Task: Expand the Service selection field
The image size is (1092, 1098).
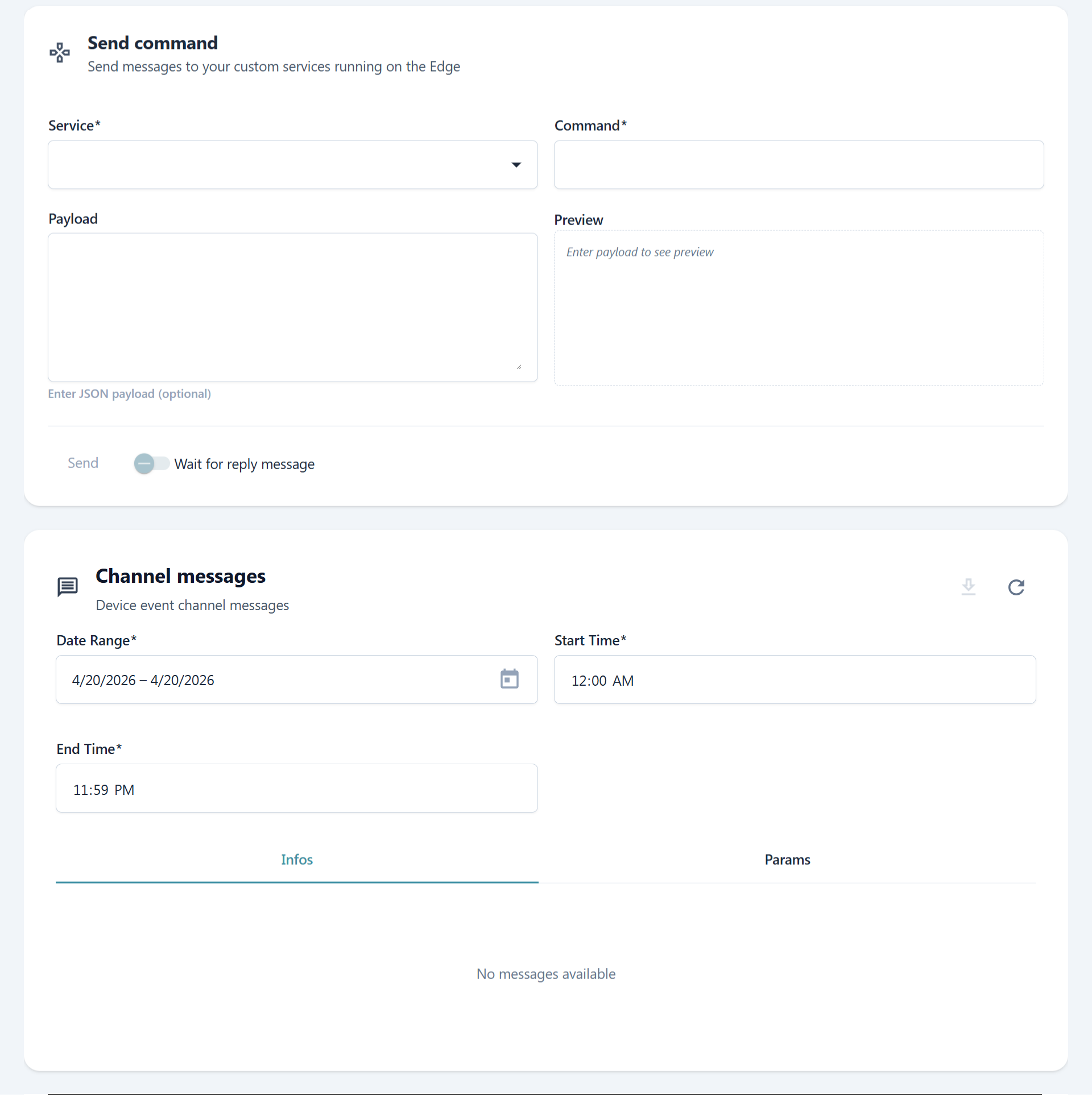Action: [279, 165]
